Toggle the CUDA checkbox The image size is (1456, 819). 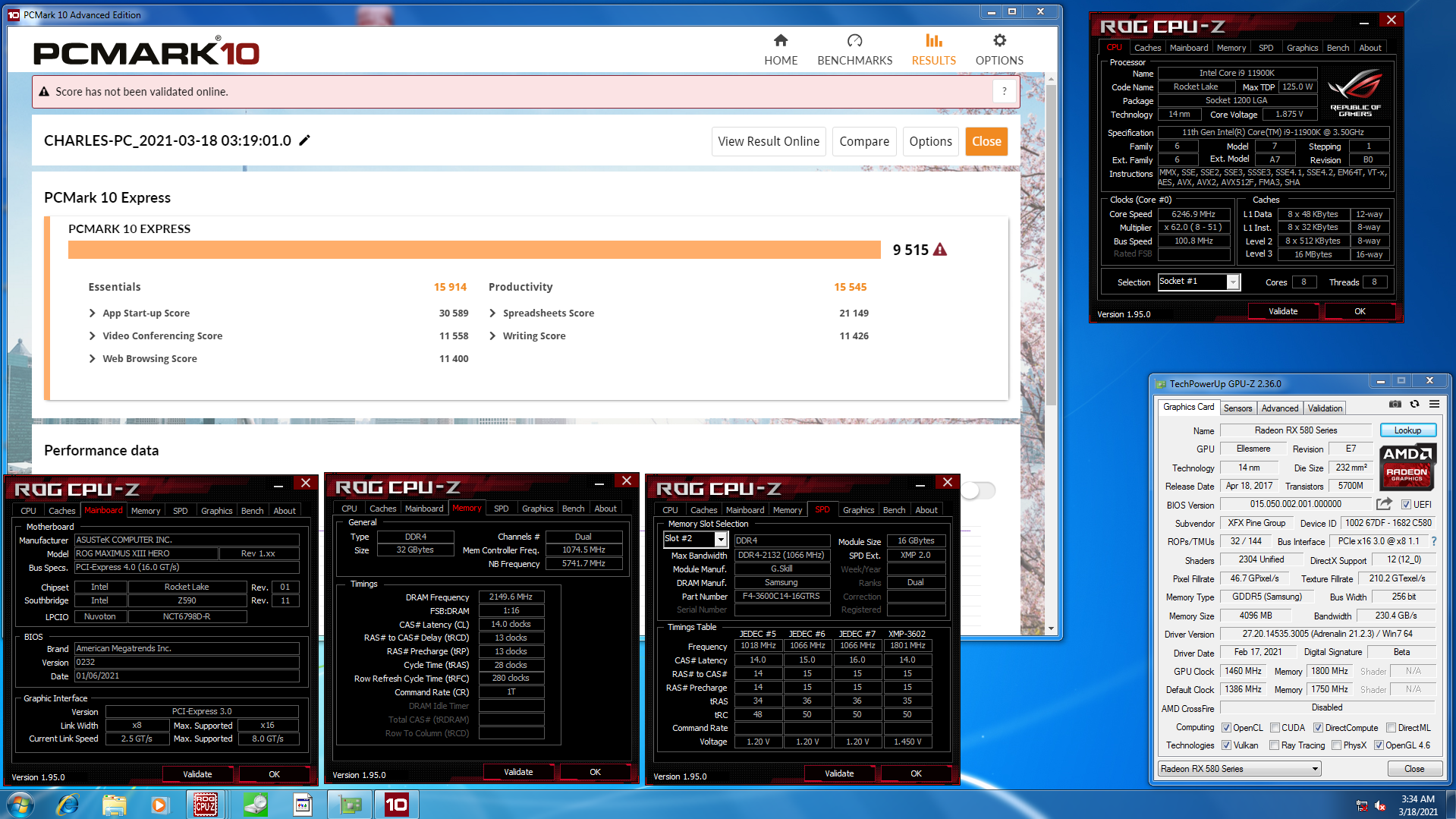pos(1275,728)
